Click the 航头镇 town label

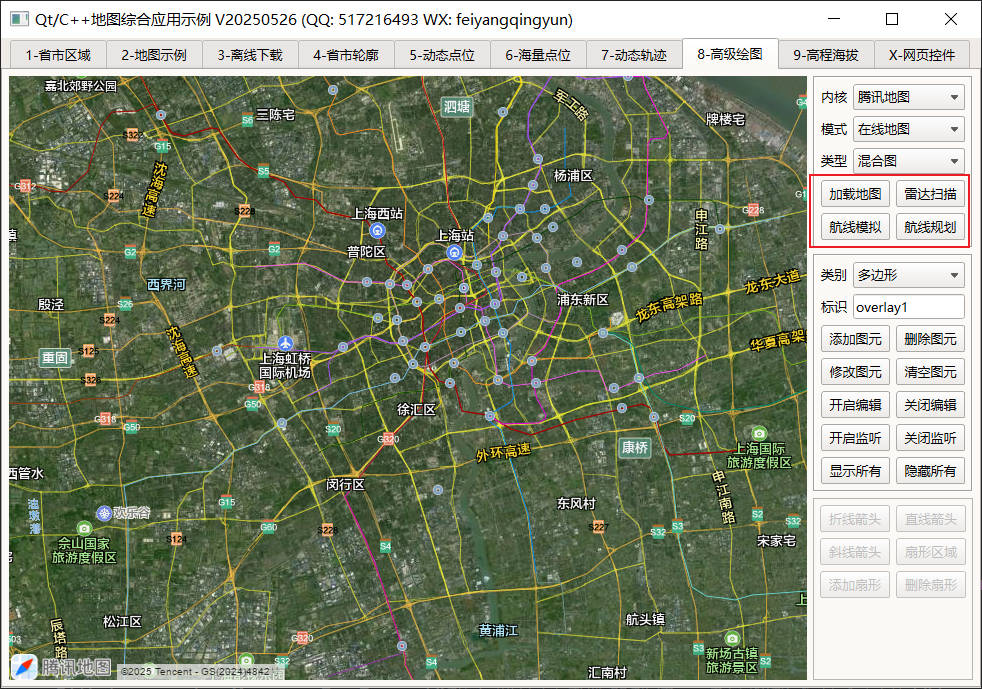[645, 619]
